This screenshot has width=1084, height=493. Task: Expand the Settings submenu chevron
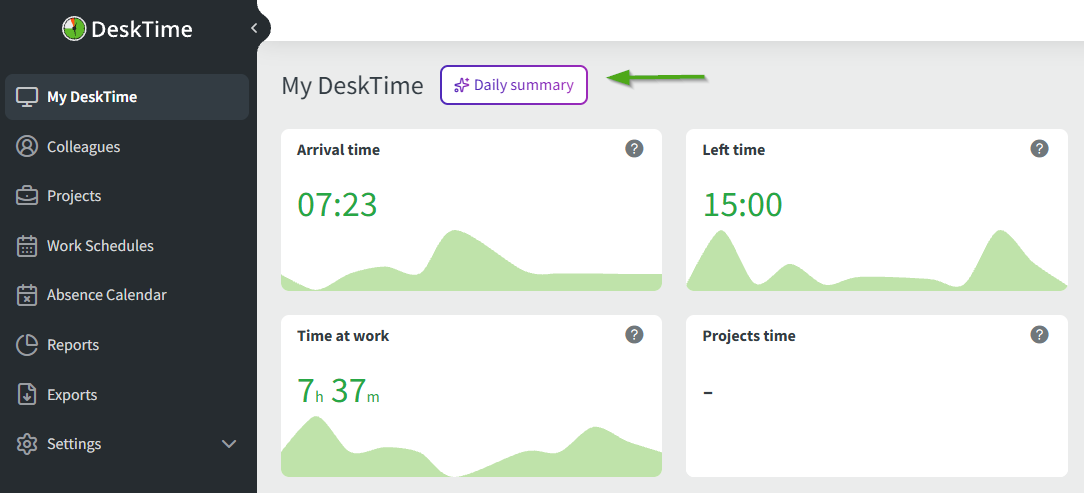tap(229, 444)
